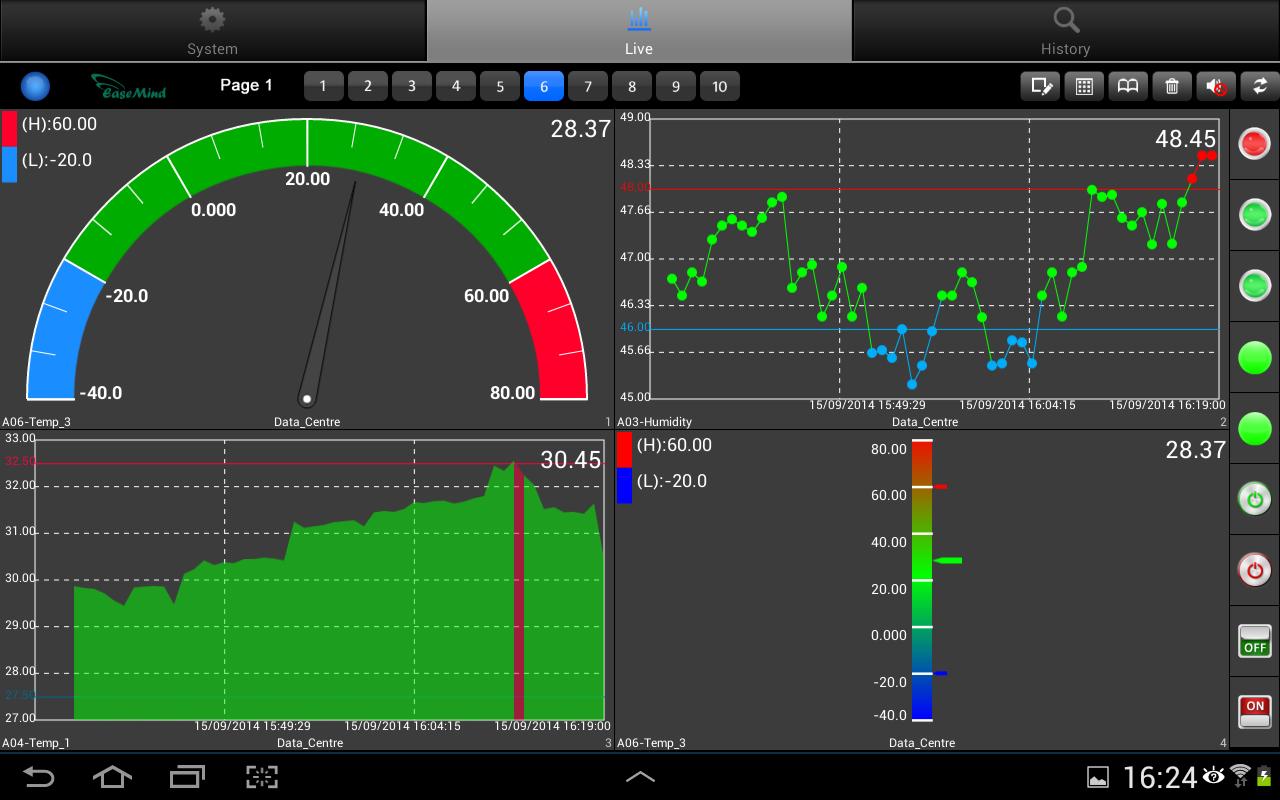
Task: Click the red 48.00 threshold label
Action: [x=635, y=187]
